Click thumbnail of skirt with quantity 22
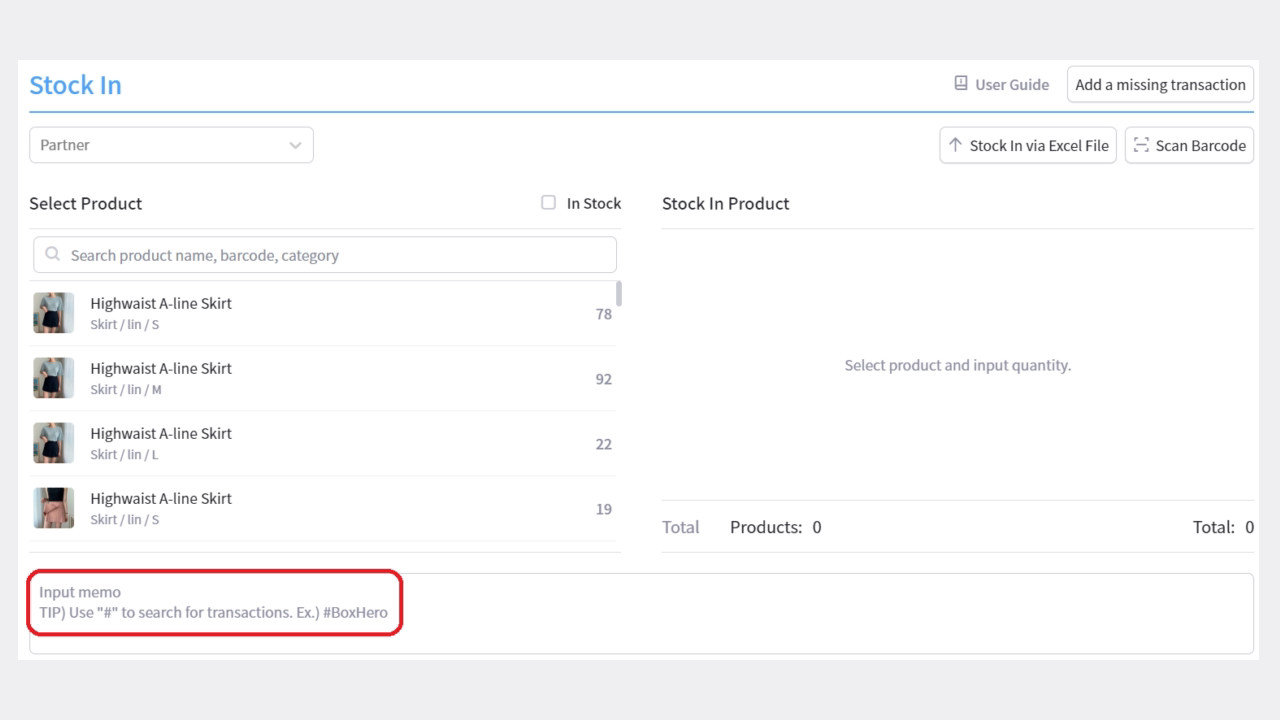 coord(53,443)
